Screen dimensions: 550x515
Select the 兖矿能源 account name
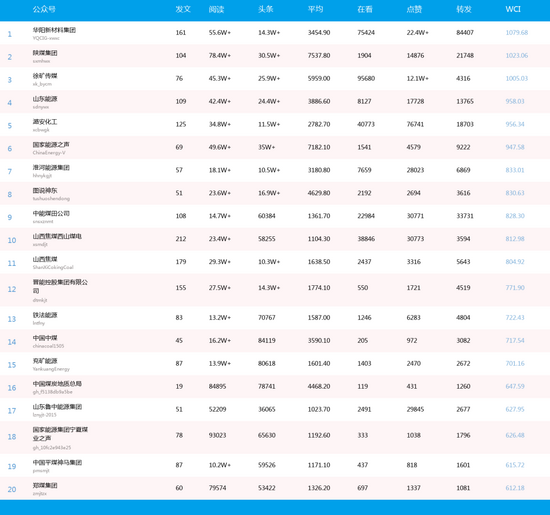pos(45,361)
